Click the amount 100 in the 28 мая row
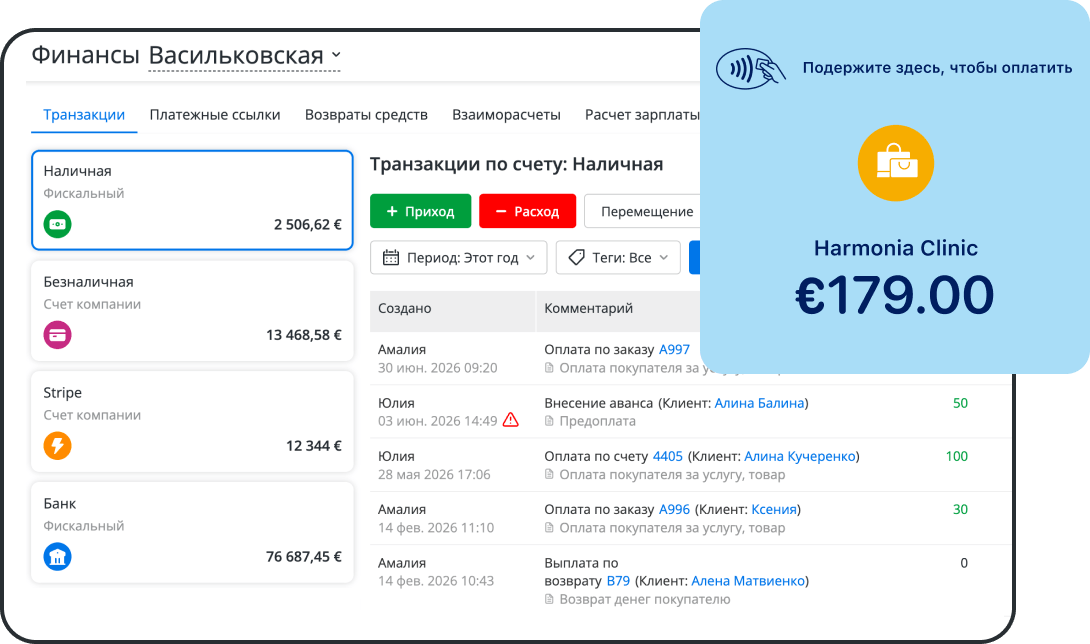The width and height of the screenshot is (1090, 644). coord(957,456)
